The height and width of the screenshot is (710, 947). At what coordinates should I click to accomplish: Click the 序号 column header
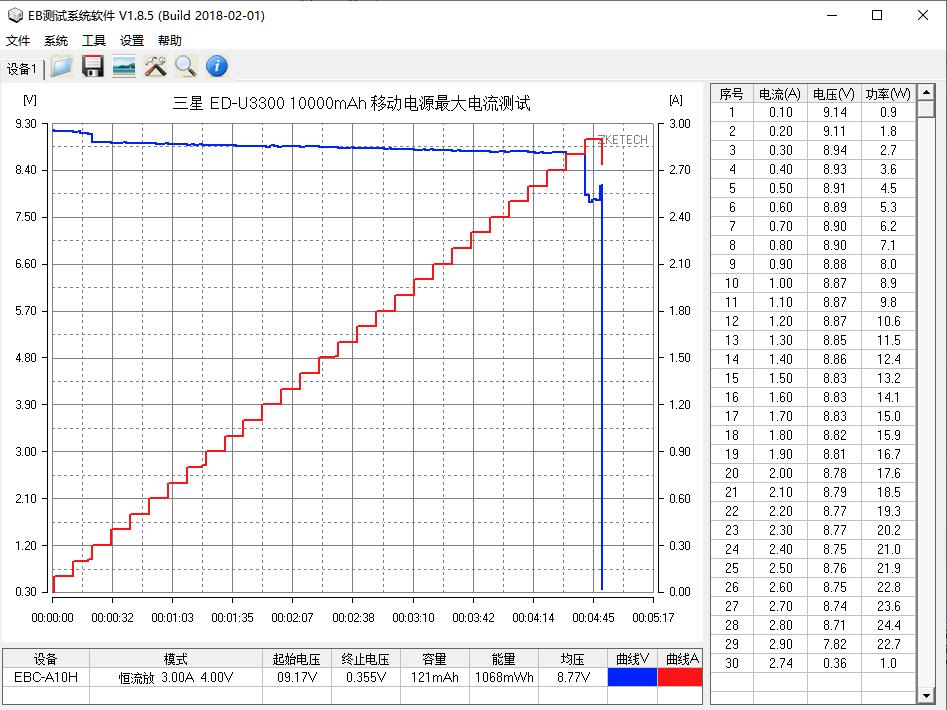tap(731, 94)
